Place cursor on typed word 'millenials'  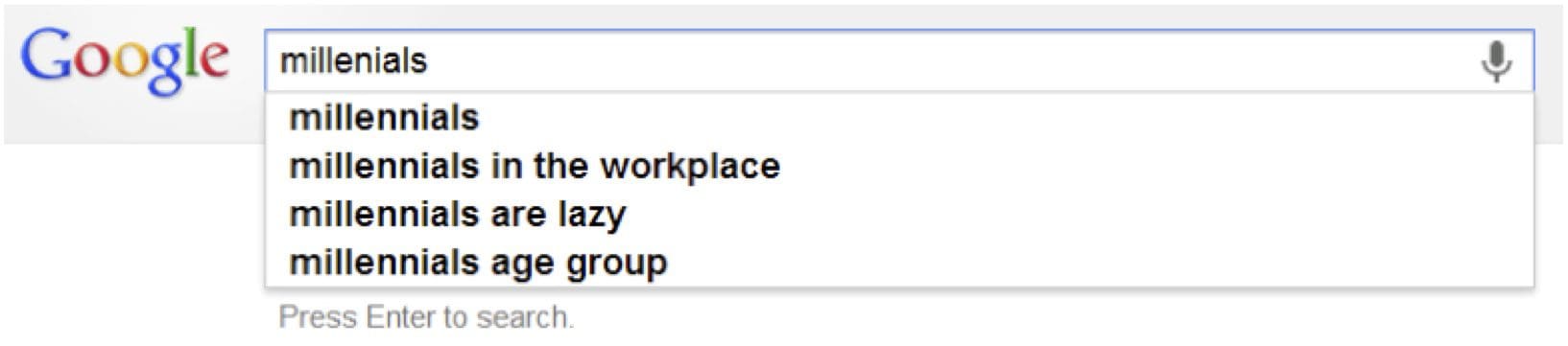353,61
